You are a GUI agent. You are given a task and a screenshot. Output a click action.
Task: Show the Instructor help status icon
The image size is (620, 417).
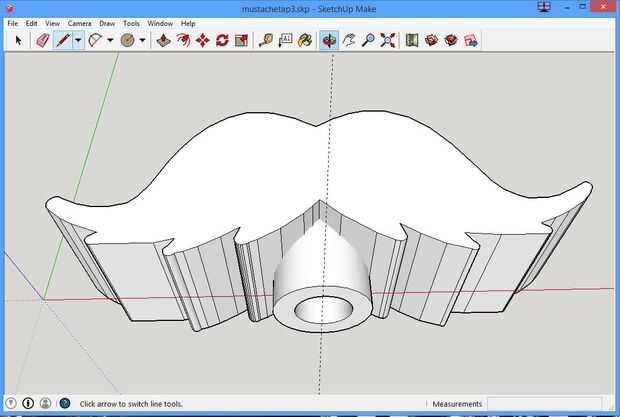pos(65,403)
